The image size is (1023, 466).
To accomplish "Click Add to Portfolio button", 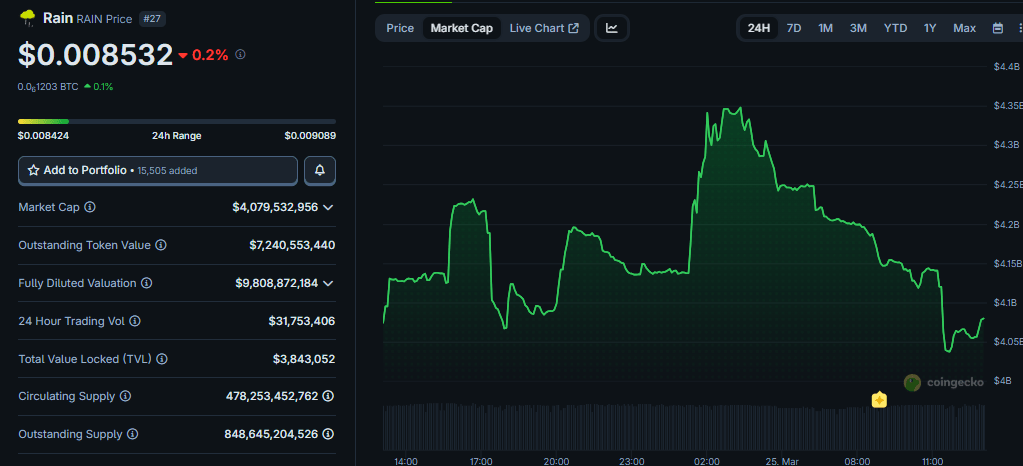I will pyautogui.click(x=158, y=171).
